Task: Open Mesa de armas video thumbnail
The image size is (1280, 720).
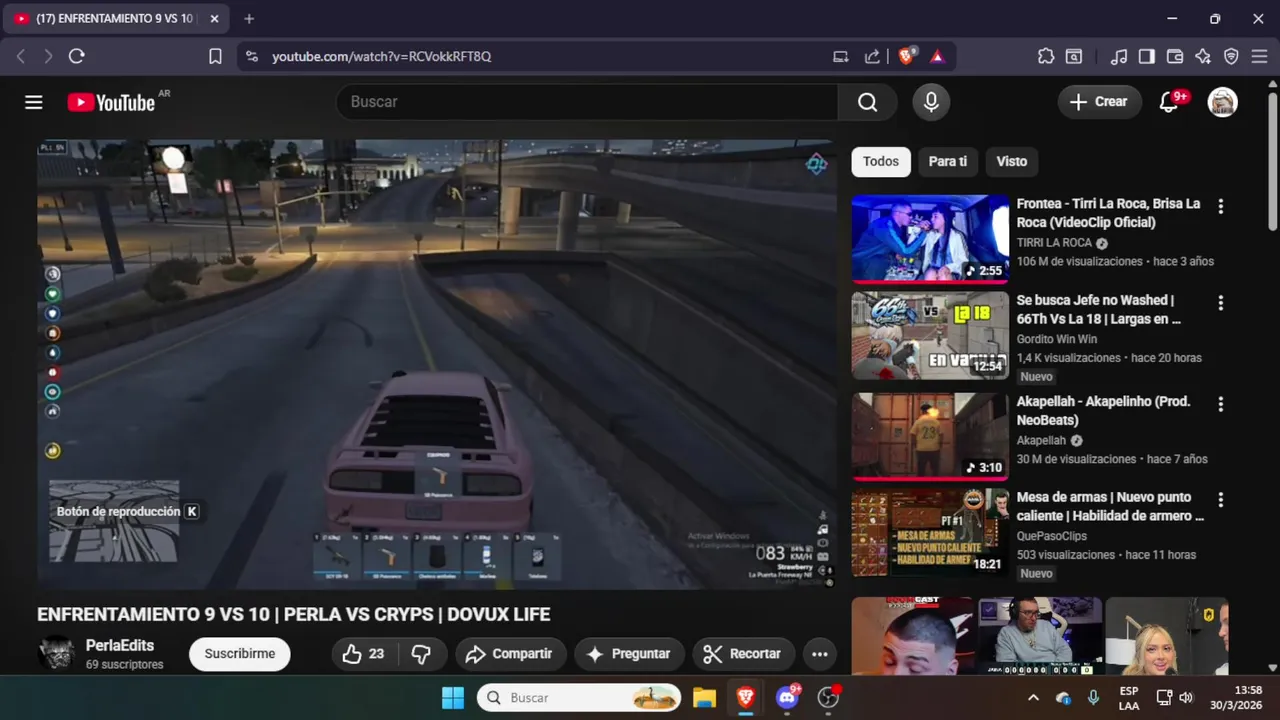Action: (x=930, y=532)
